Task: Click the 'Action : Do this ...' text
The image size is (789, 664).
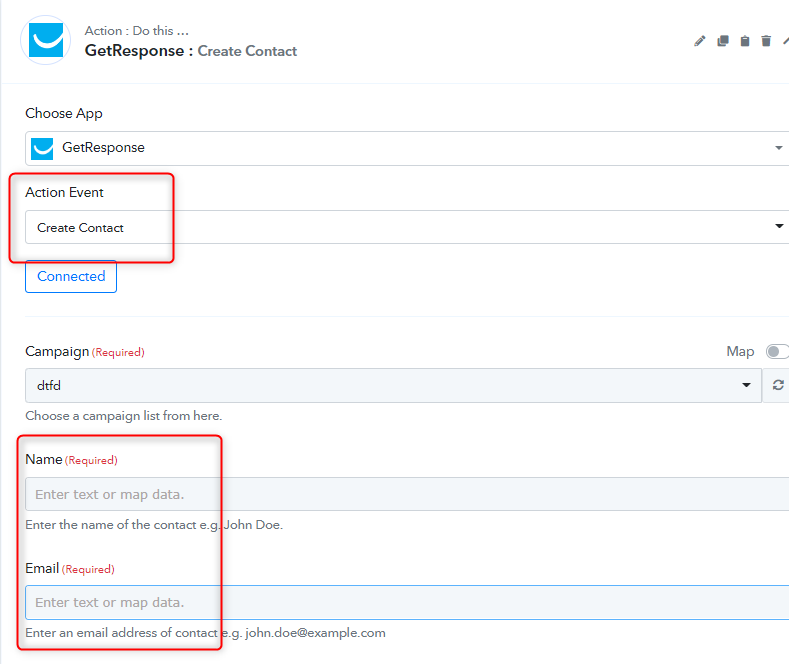Action: click(136, 31)
